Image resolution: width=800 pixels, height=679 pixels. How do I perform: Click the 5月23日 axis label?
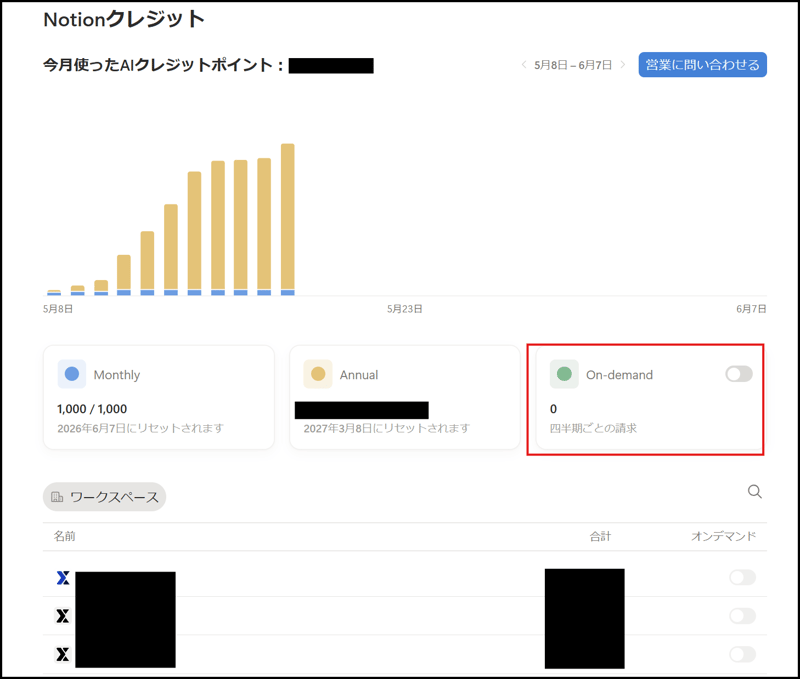405,309
